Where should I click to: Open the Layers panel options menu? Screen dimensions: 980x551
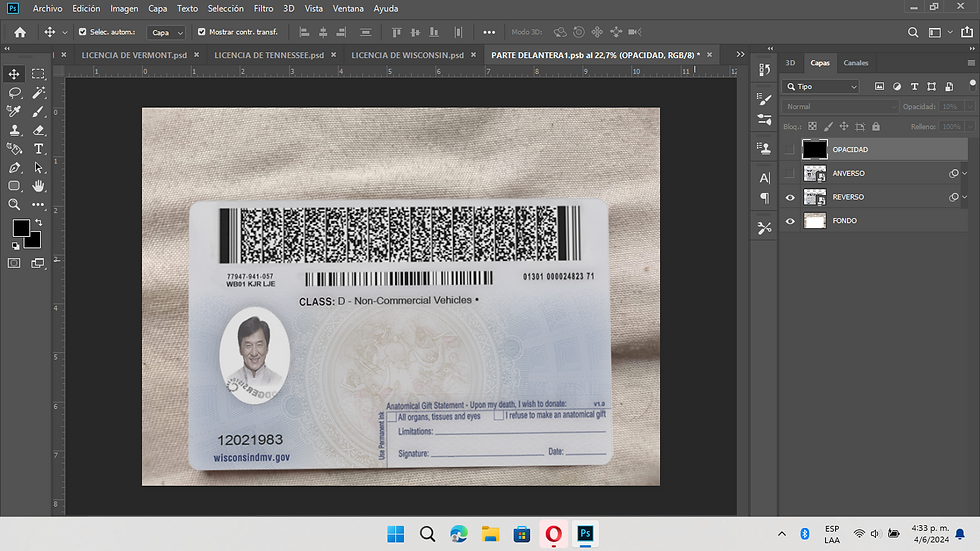971,62
